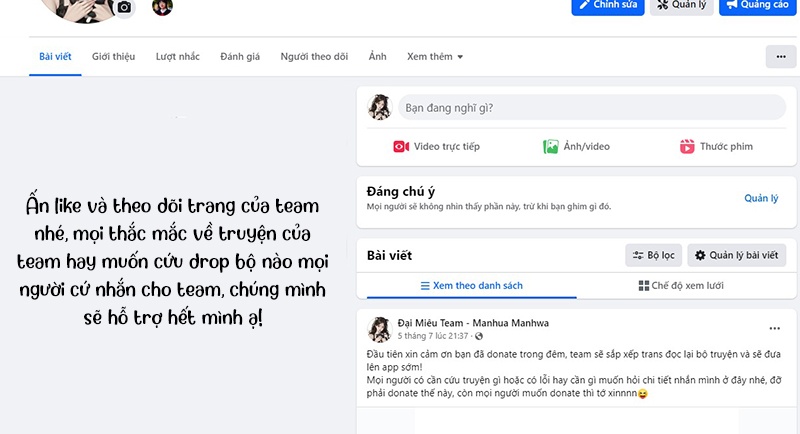This screenshot has width=800, height=434.
Task: Click the Quảng cáo button
Action: [755, 5]
